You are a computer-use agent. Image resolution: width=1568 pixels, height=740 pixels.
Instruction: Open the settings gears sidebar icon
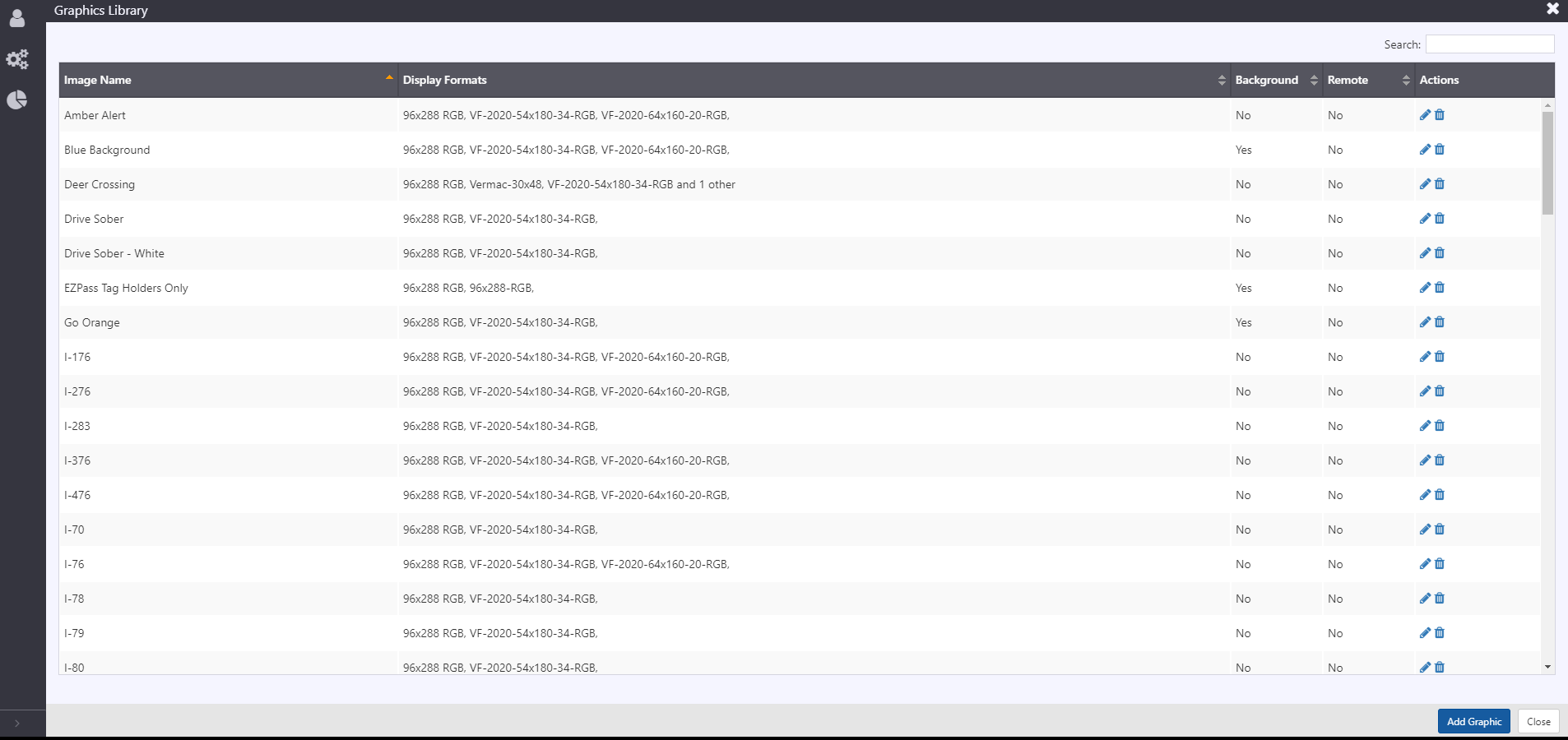click(17, 58)
